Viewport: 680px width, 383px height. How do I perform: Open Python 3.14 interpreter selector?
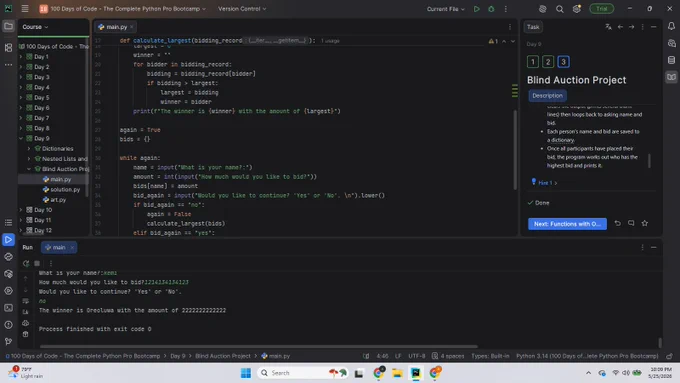coord(587,356)
